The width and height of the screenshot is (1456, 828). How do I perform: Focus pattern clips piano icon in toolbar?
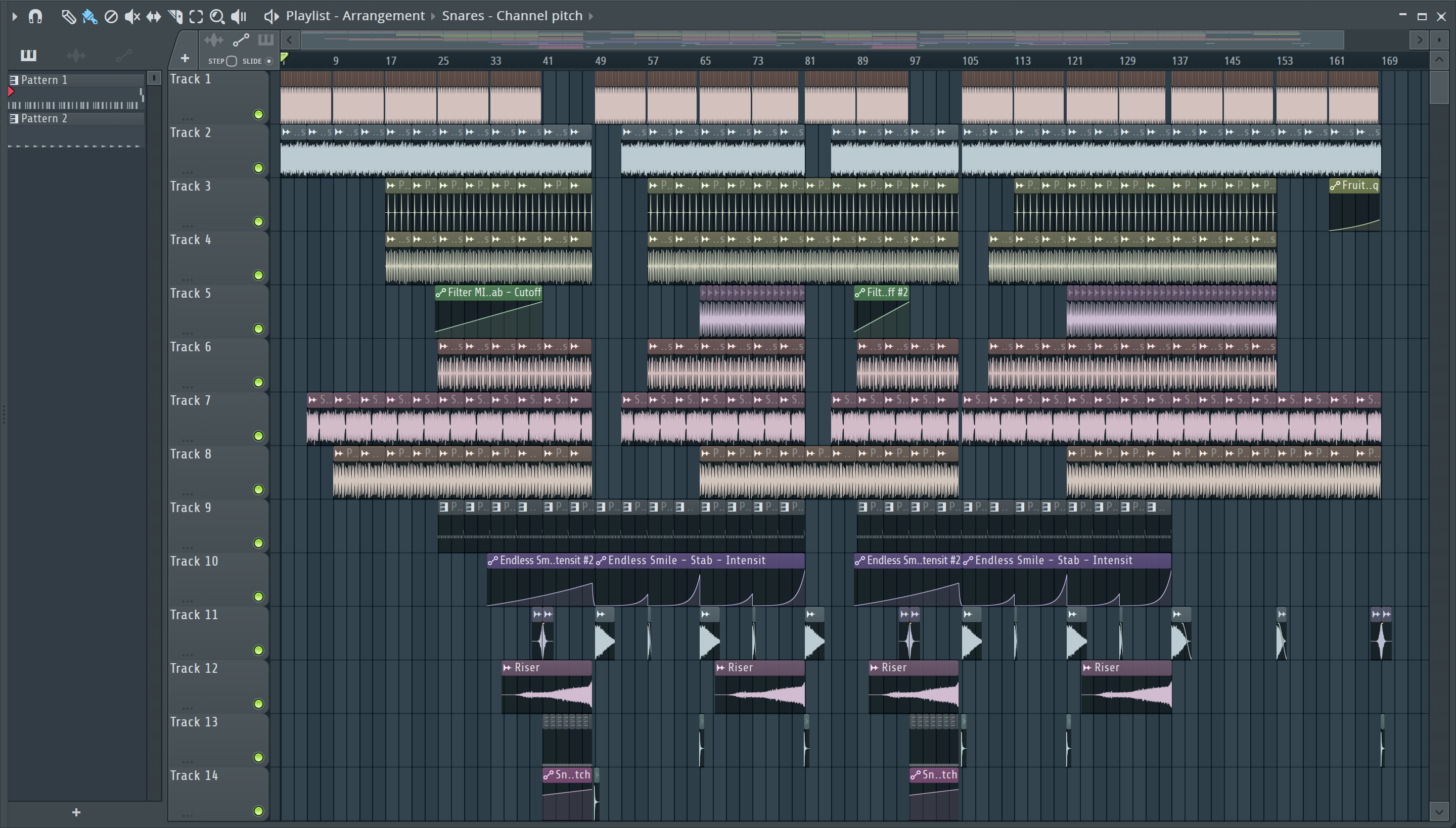click(x=265, y=40)
